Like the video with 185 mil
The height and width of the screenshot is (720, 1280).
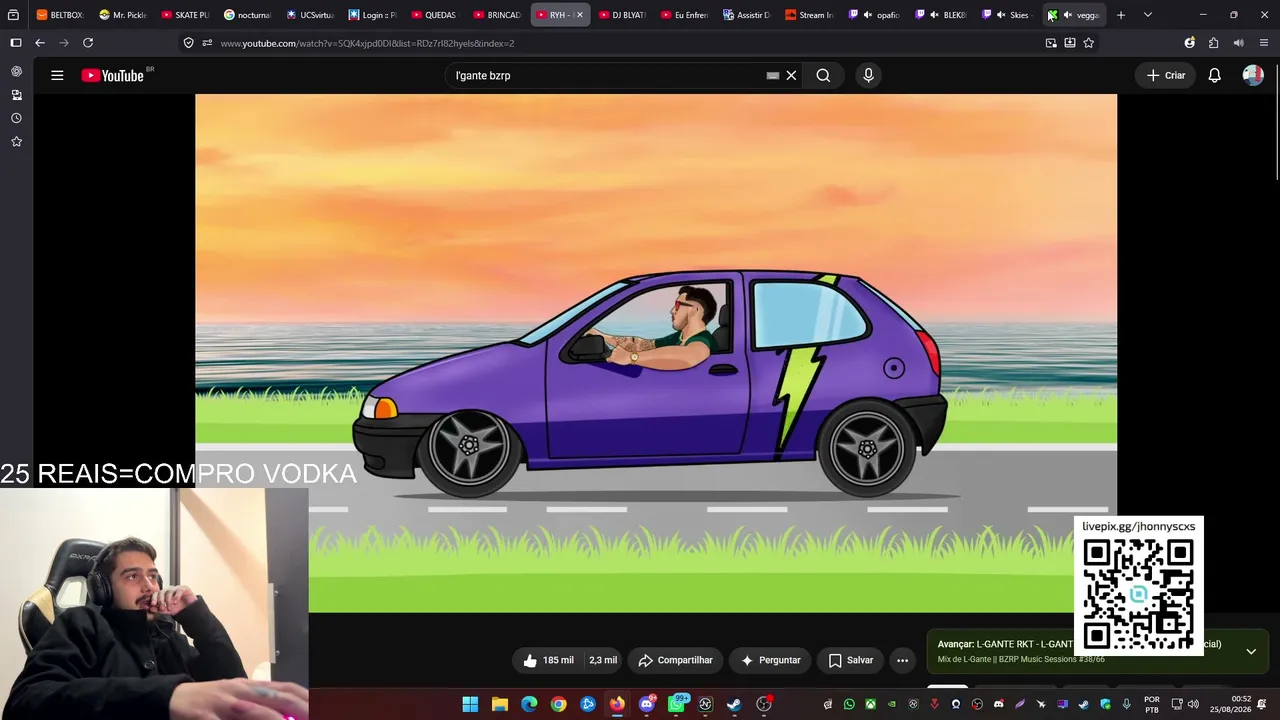(x=548, y=660)
